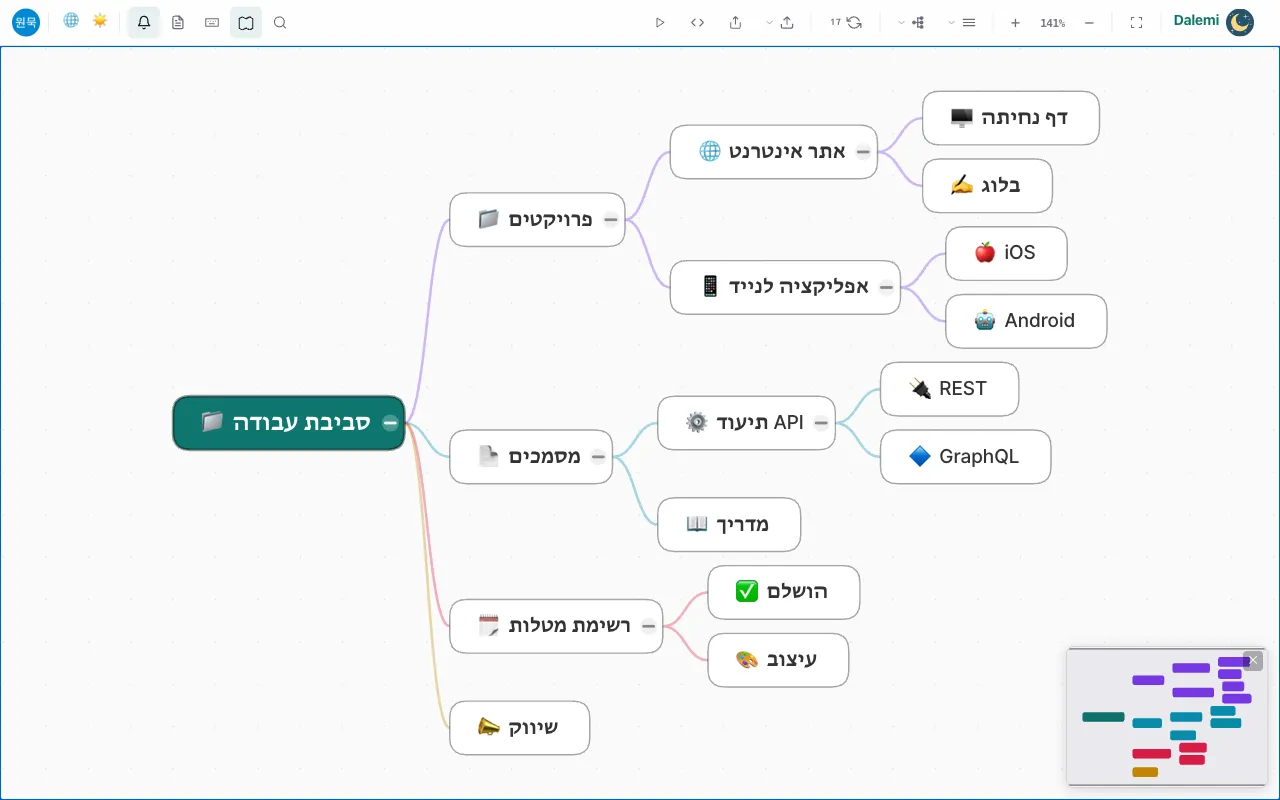Click the 141% zoom level

click(1052, 22)
